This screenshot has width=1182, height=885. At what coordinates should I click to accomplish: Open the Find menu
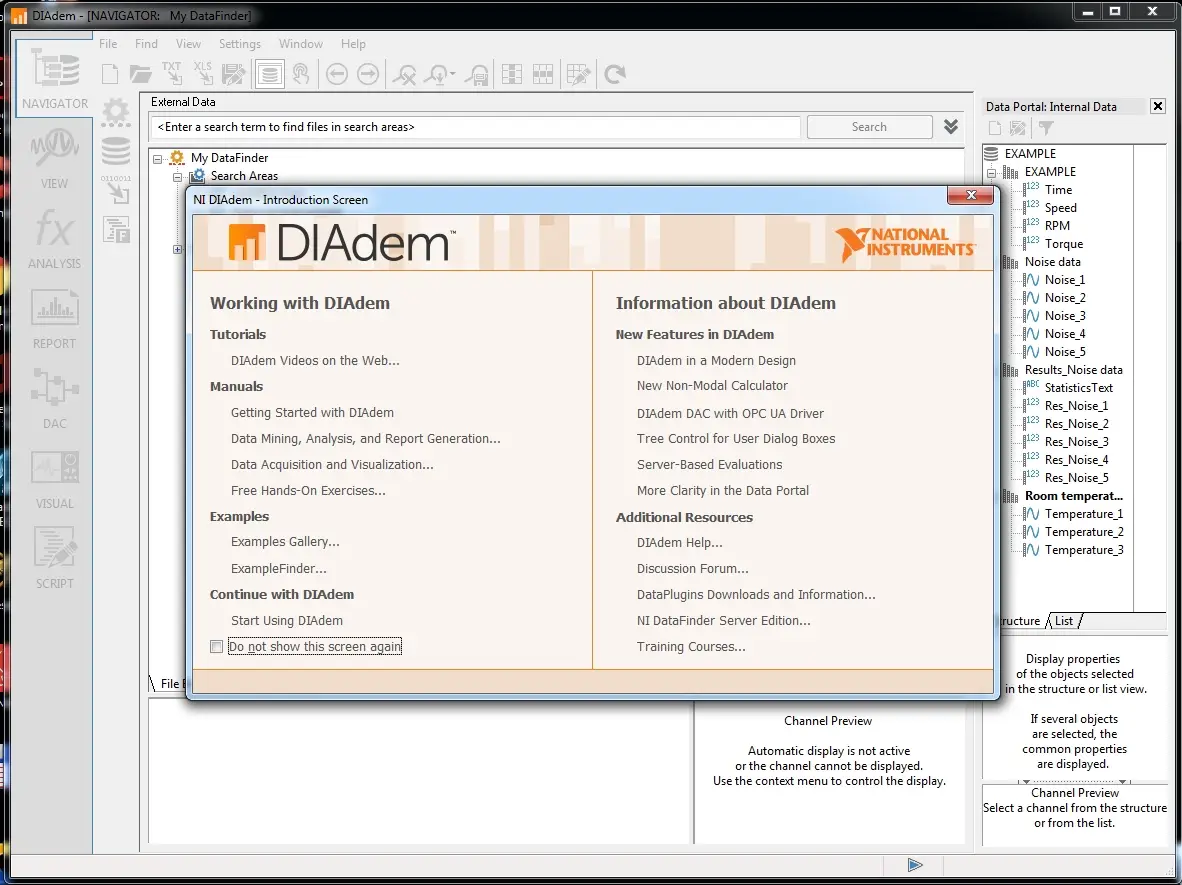[146, 44]
